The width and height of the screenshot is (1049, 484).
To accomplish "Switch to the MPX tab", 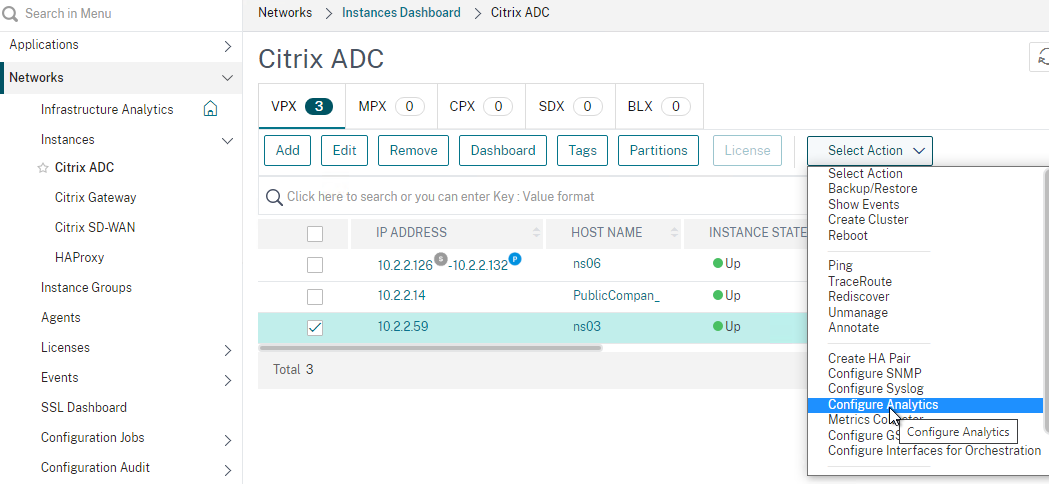I will [391, 106].
